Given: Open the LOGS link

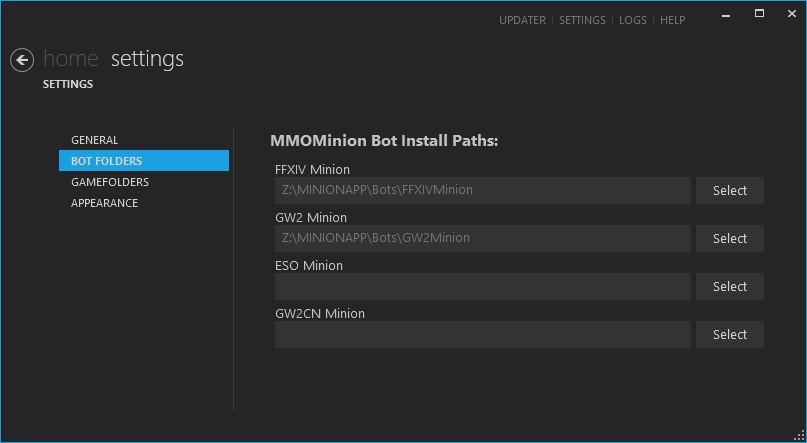Looking at the screenshot, I should point(633,20).
